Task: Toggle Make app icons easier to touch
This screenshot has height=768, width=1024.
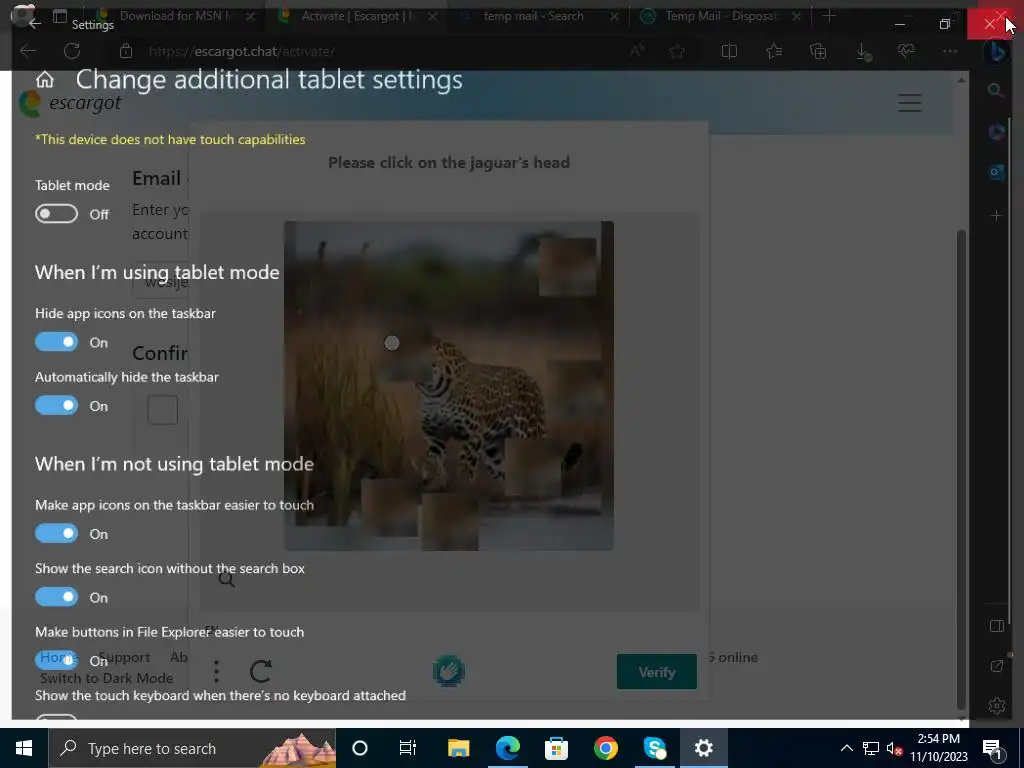Action: [x=56, y=534]
